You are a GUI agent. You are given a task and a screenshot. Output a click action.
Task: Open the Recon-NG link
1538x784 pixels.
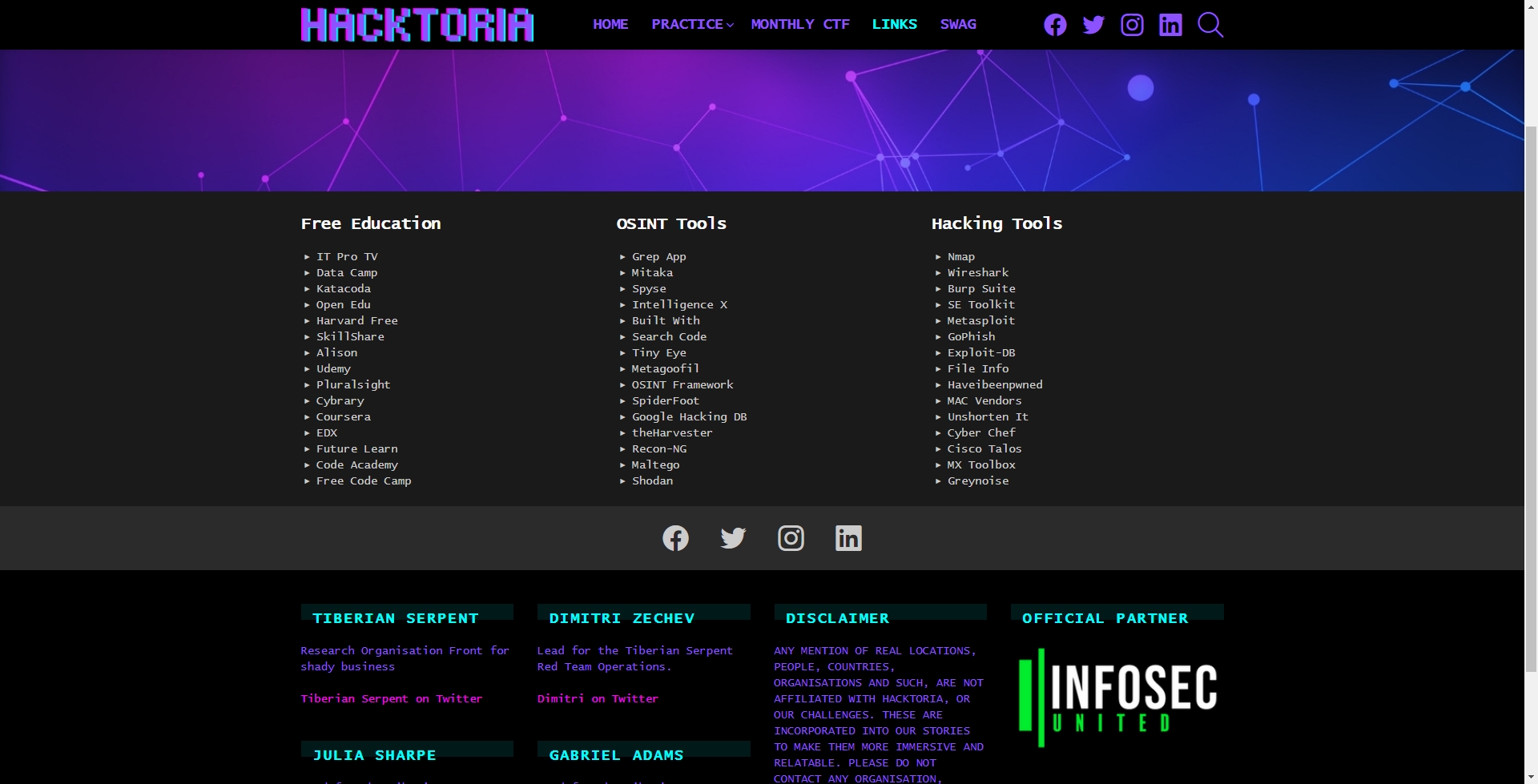[659, 448]
